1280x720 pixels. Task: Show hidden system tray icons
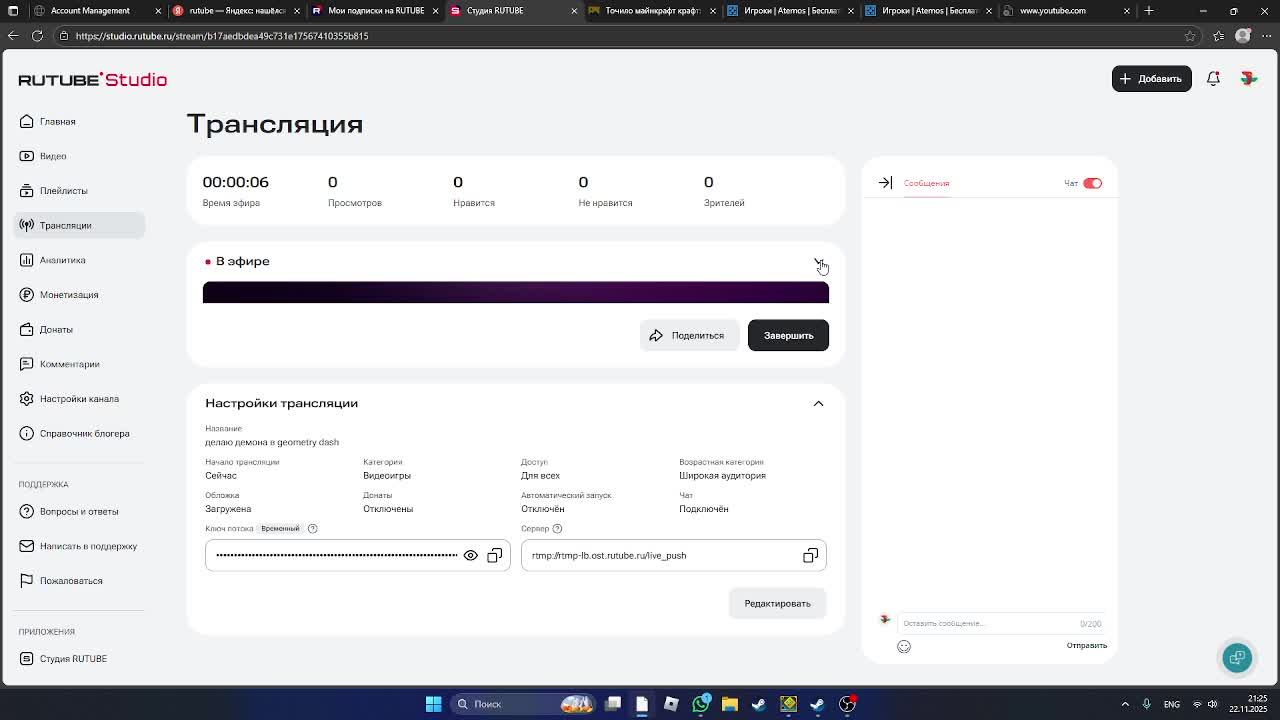1125,704
